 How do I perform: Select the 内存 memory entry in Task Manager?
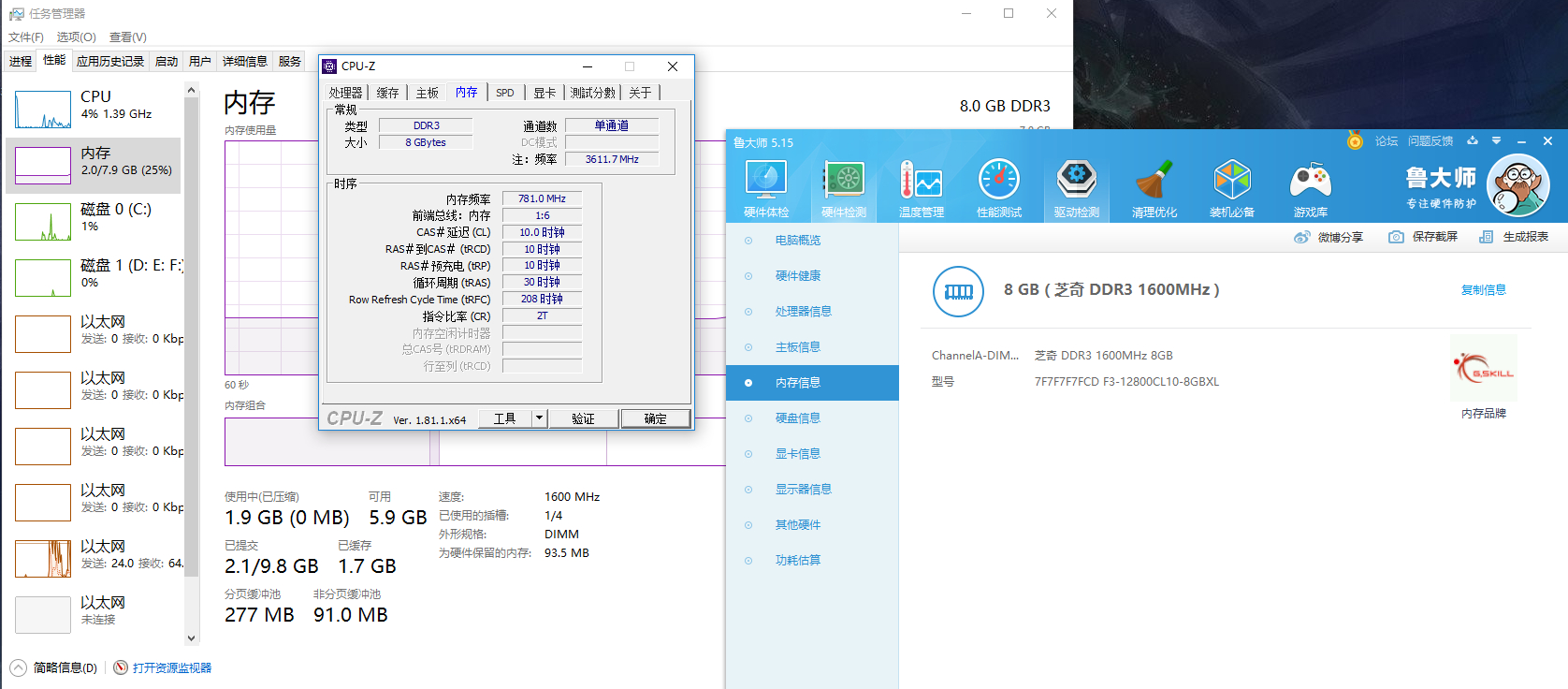coord(94,166)
